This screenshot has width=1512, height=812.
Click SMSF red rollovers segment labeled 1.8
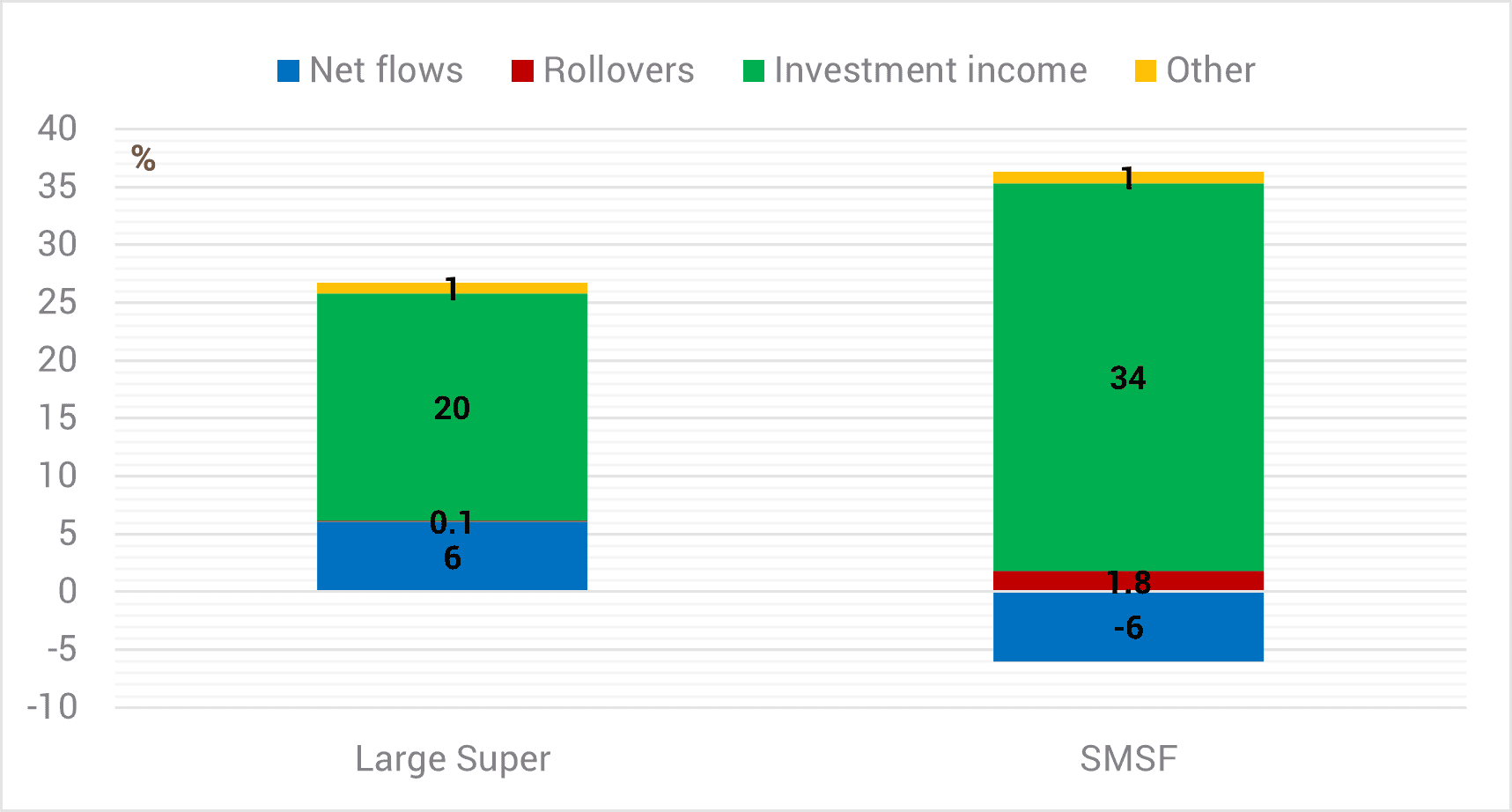[1128, 580]
